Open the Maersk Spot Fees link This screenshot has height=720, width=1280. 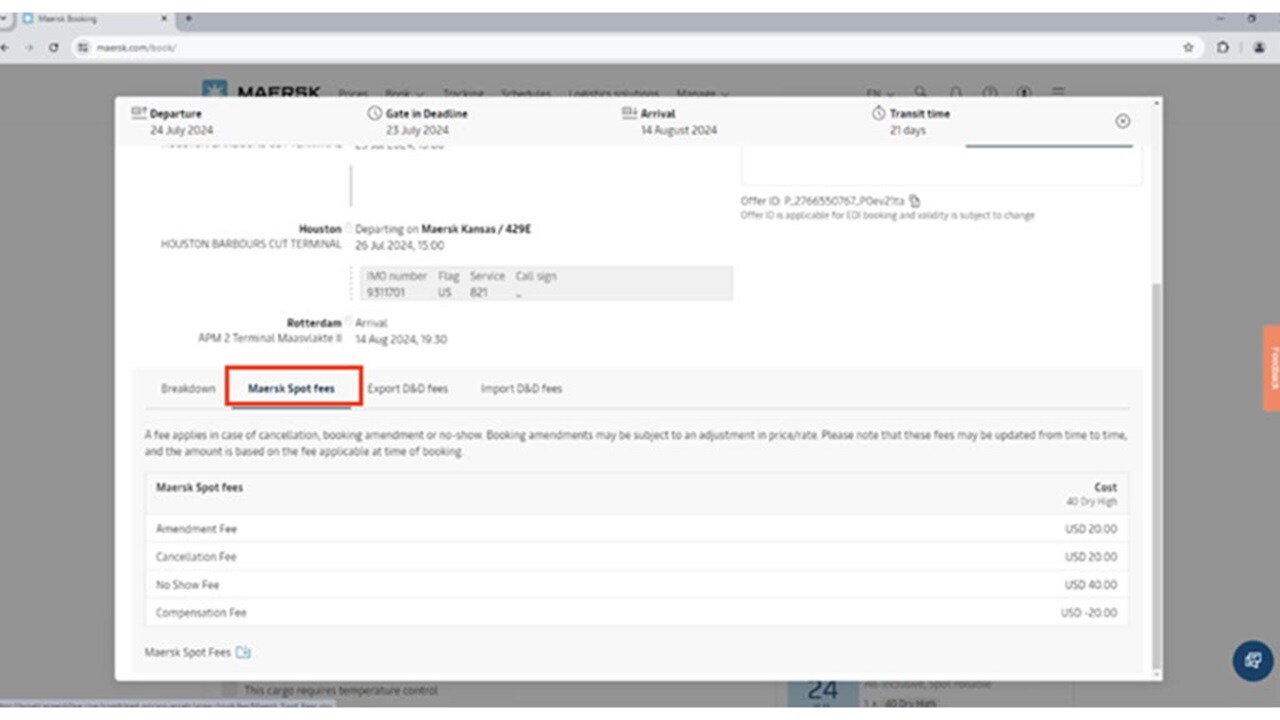[x=188, y=653]
